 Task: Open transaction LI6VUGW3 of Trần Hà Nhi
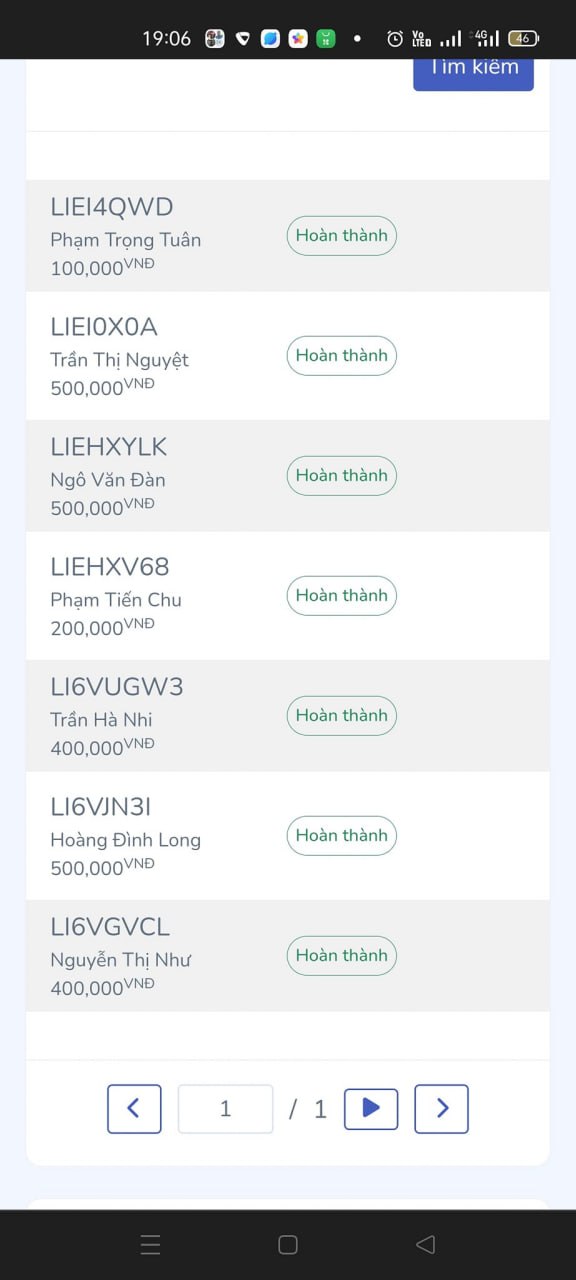tap(288, 716)
